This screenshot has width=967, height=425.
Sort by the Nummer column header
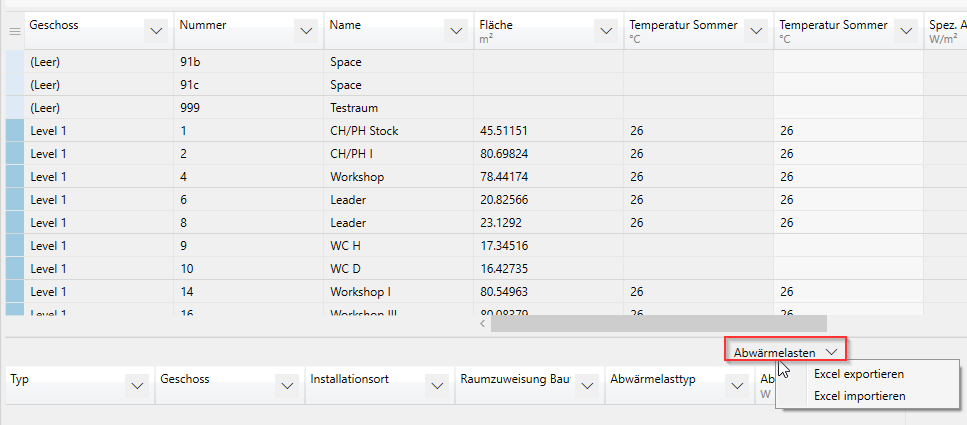click(x=203, y=25)
